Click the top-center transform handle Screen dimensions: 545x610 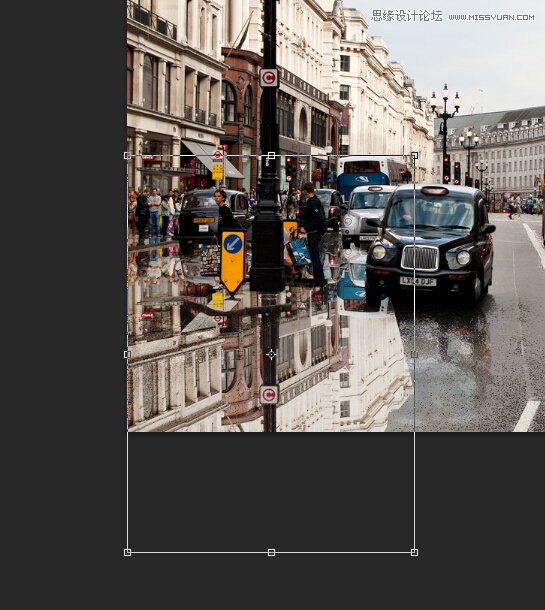pos(272,156)
